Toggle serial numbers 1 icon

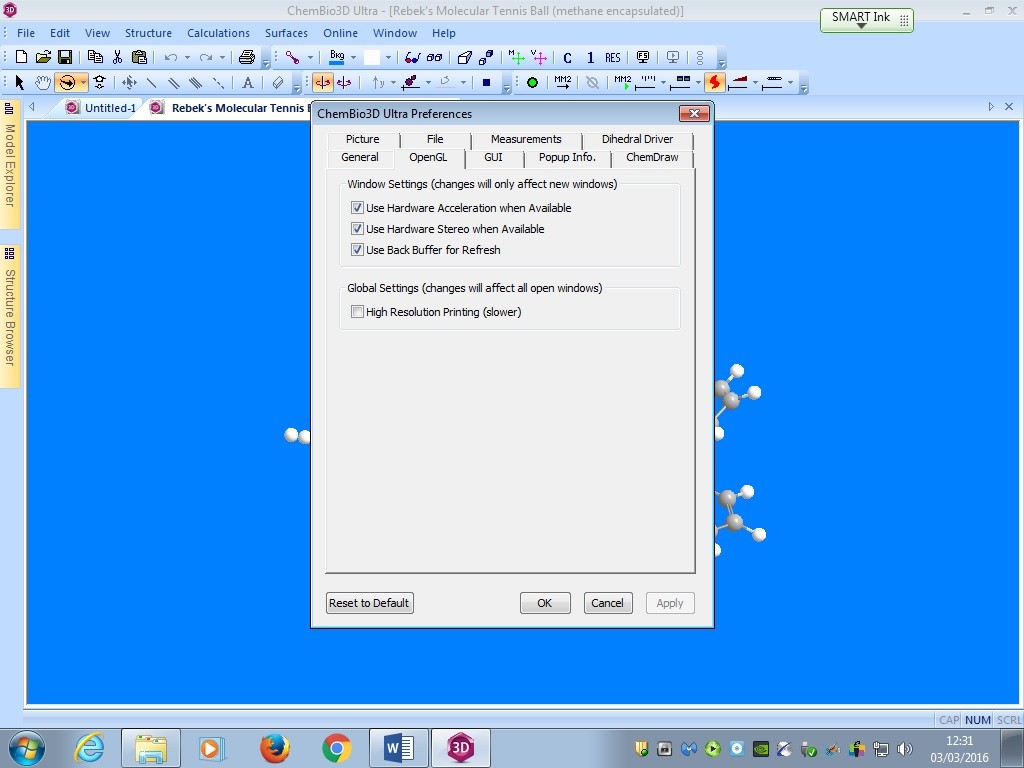tap(590, 57)
